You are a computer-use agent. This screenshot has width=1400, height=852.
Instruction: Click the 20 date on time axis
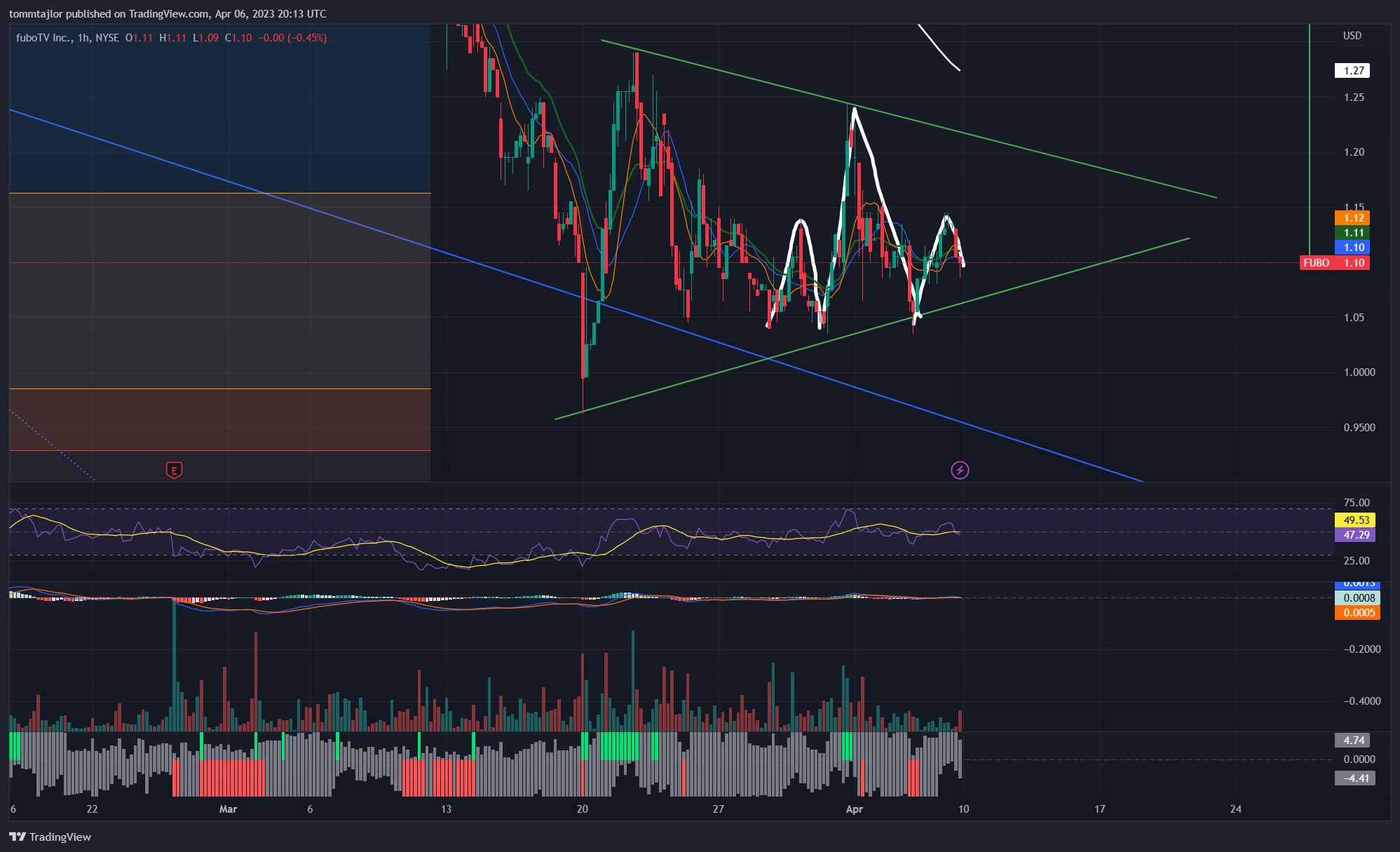(x=582, y=809)
